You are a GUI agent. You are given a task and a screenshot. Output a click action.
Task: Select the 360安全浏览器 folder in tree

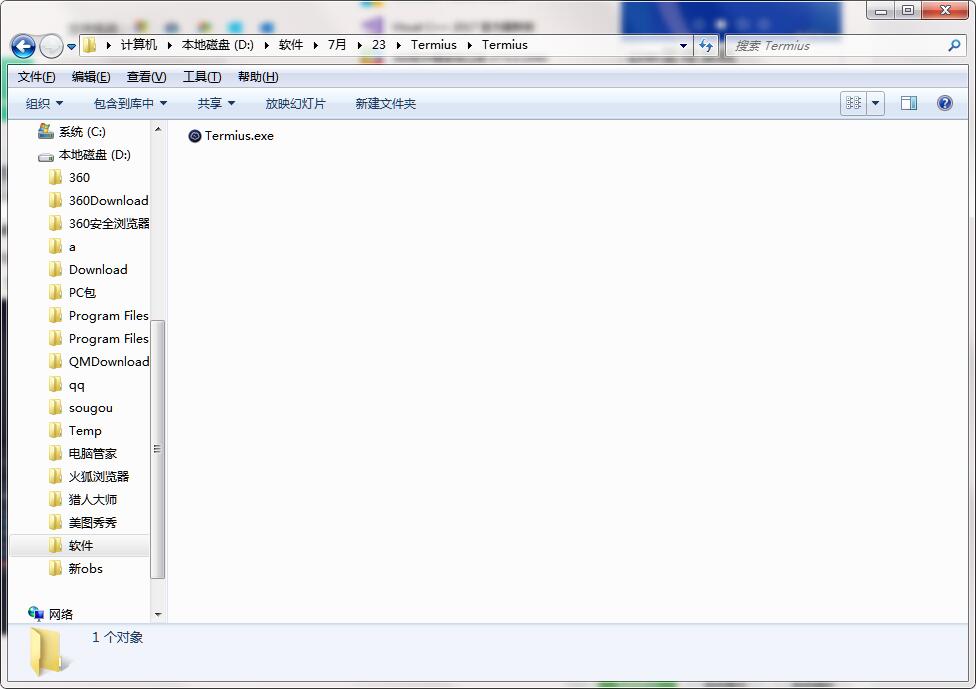[x=109, y=223]
